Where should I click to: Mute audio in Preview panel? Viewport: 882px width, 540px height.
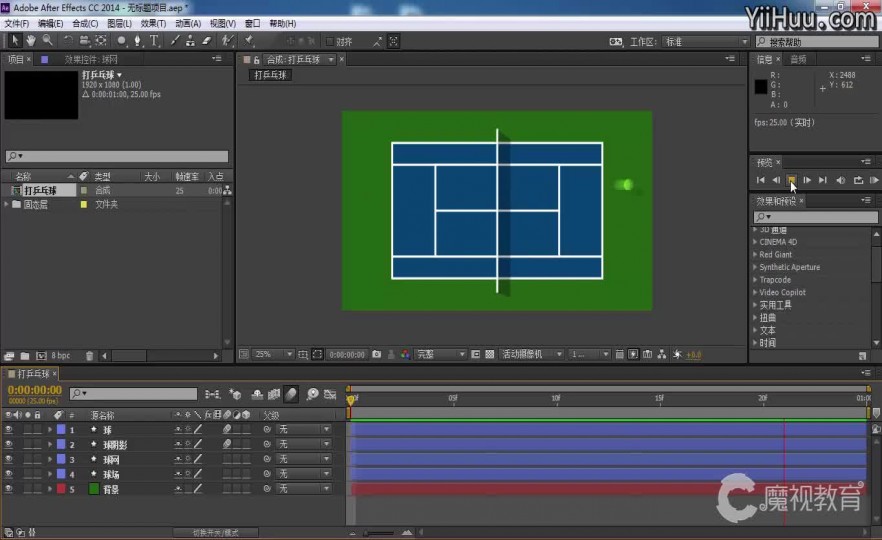click(840, 179)
